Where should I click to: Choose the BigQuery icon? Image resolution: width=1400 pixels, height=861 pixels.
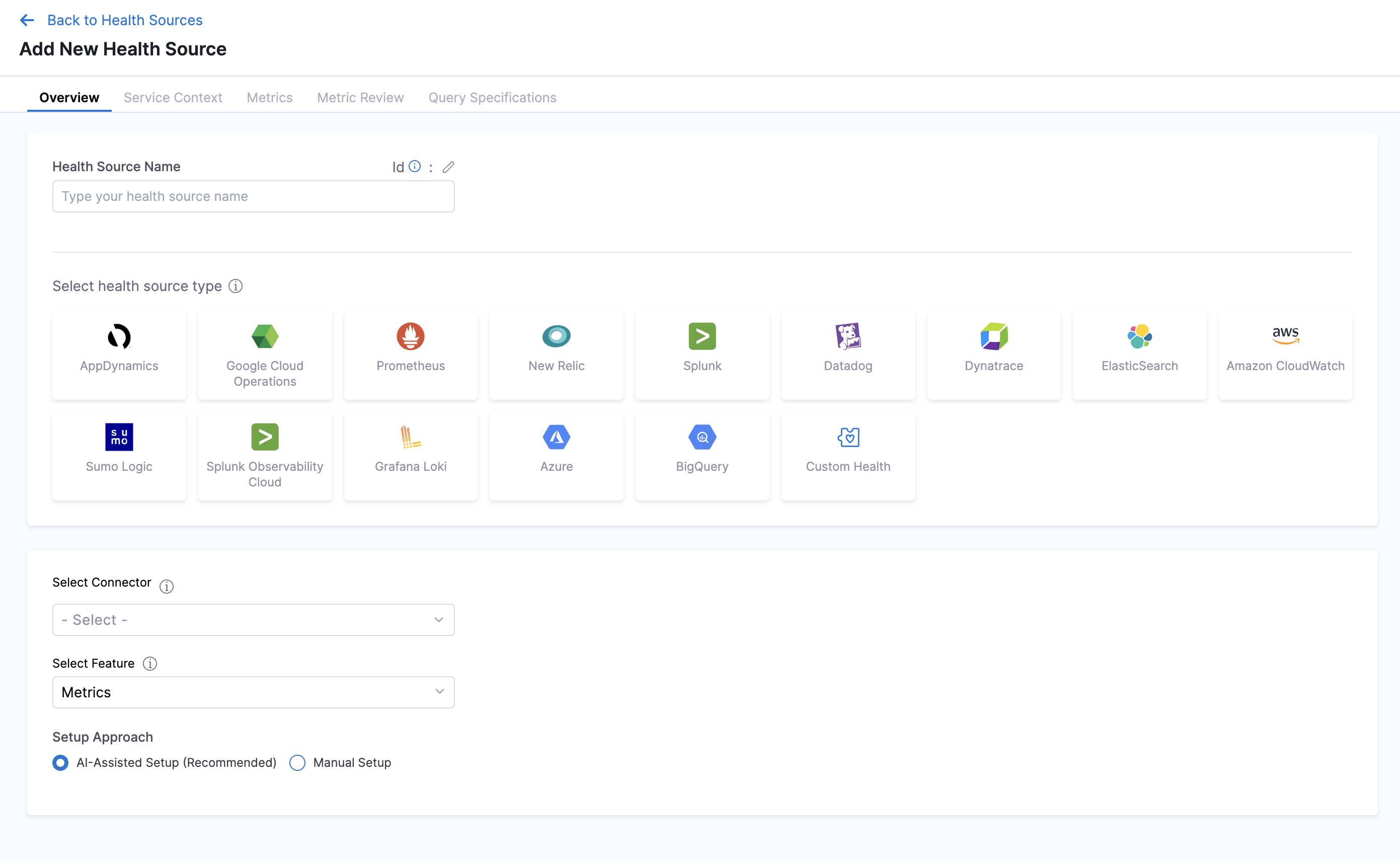click(x=703, y=437)
